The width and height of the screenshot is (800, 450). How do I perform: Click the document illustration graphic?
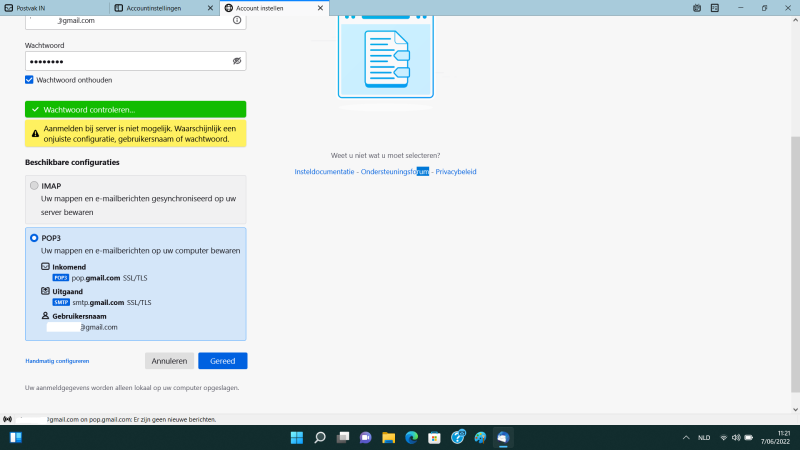[386, 57]
